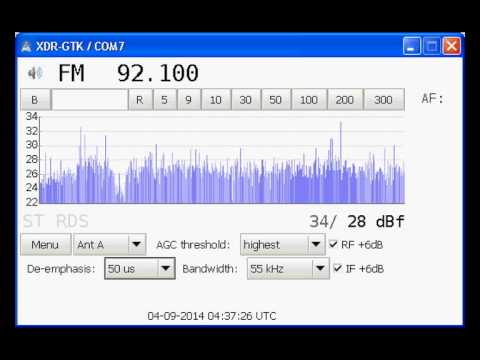Open the De-emphasis dropdown showing 50 us
Viewport: 480px width, 360px height.
140,268
